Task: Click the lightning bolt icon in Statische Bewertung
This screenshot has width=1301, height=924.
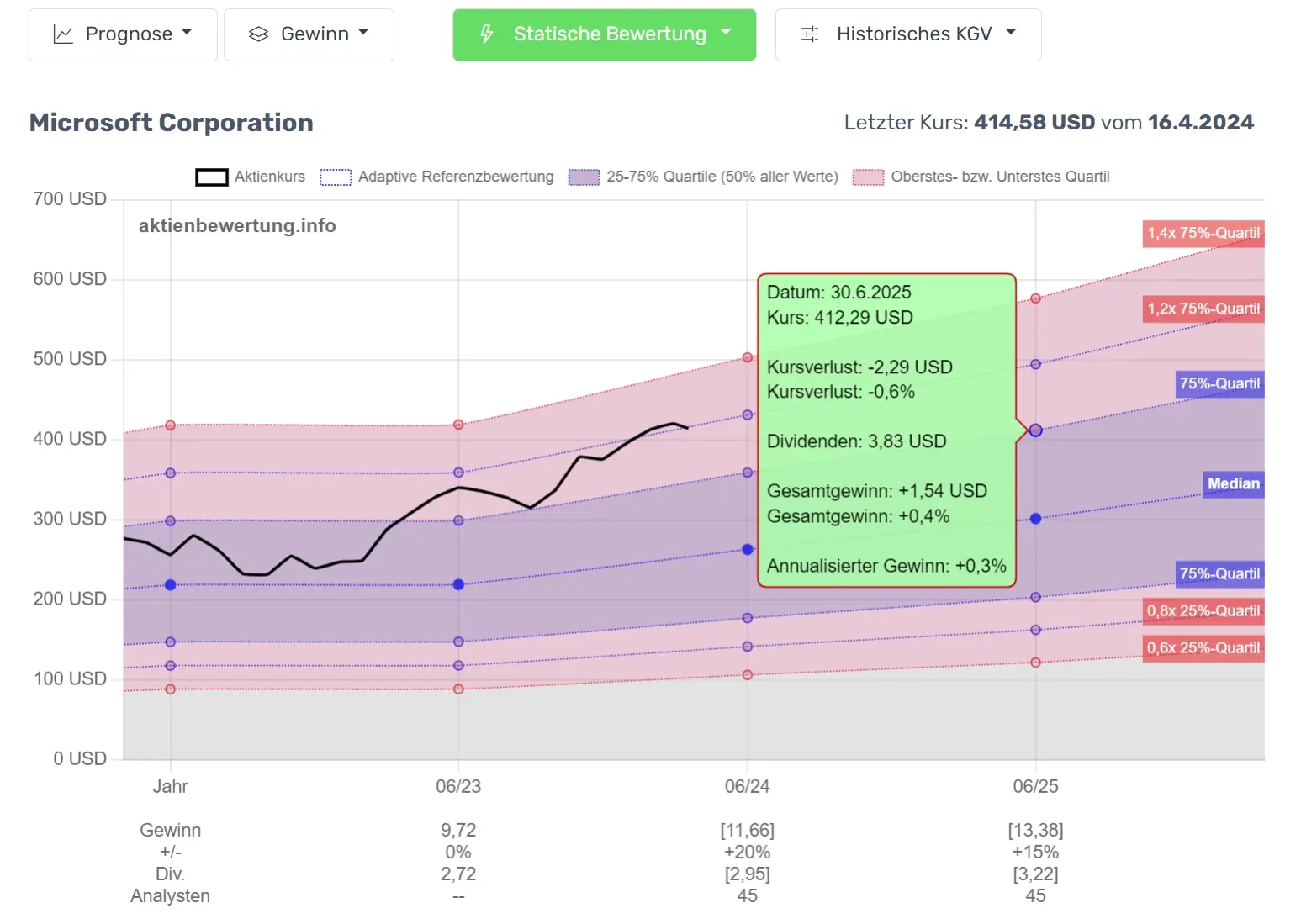Action: pos(486,34)
